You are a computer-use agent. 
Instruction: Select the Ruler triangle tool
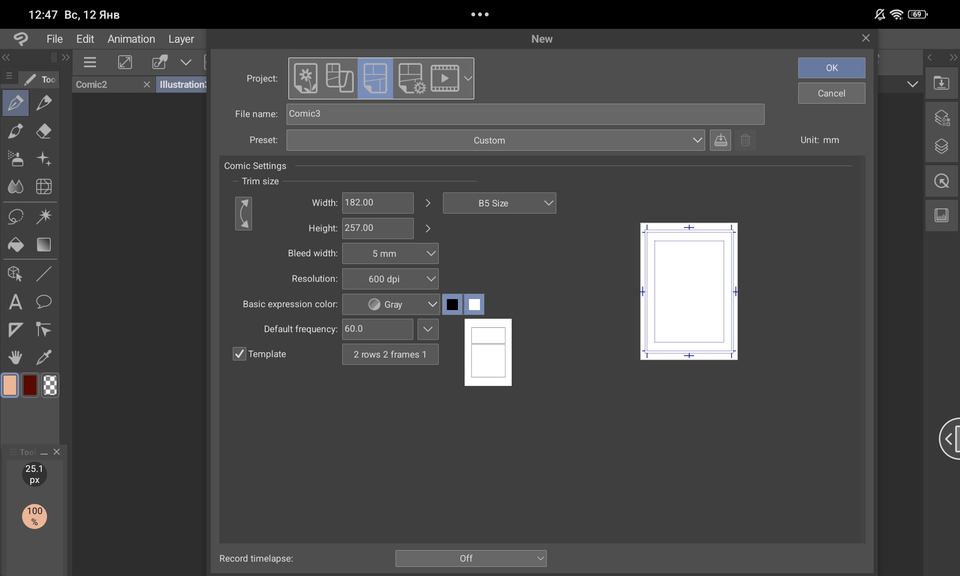click(15, 330)
